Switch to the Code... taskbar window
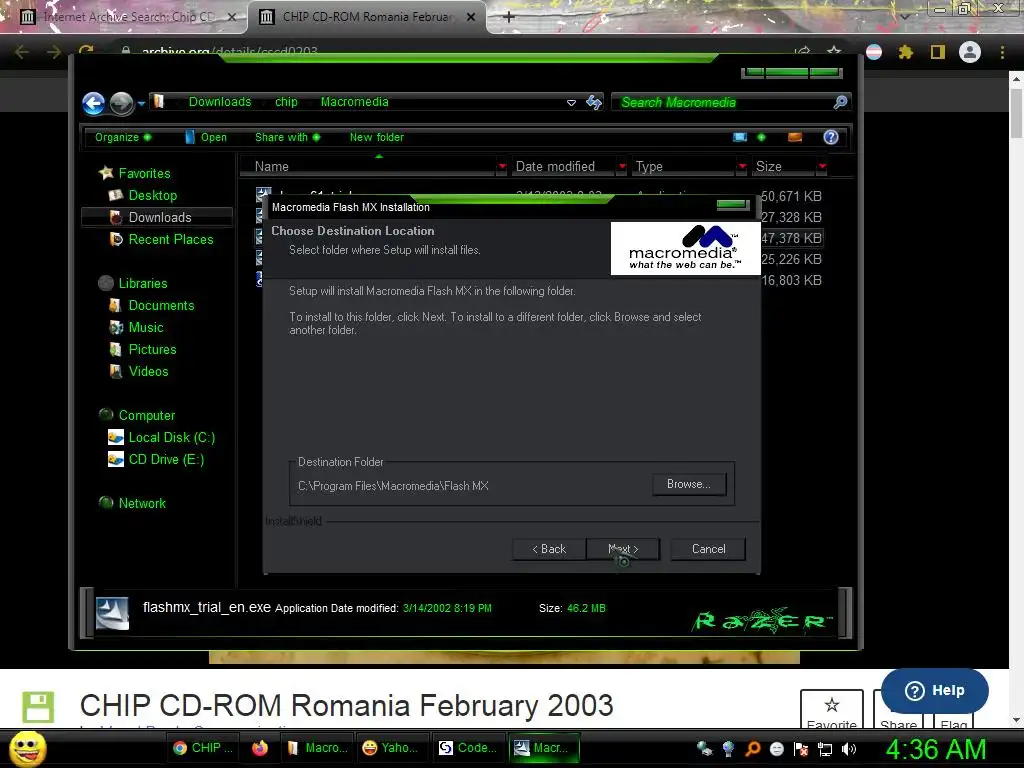Viewport: 1024px width, 768px height. [468, 748]
